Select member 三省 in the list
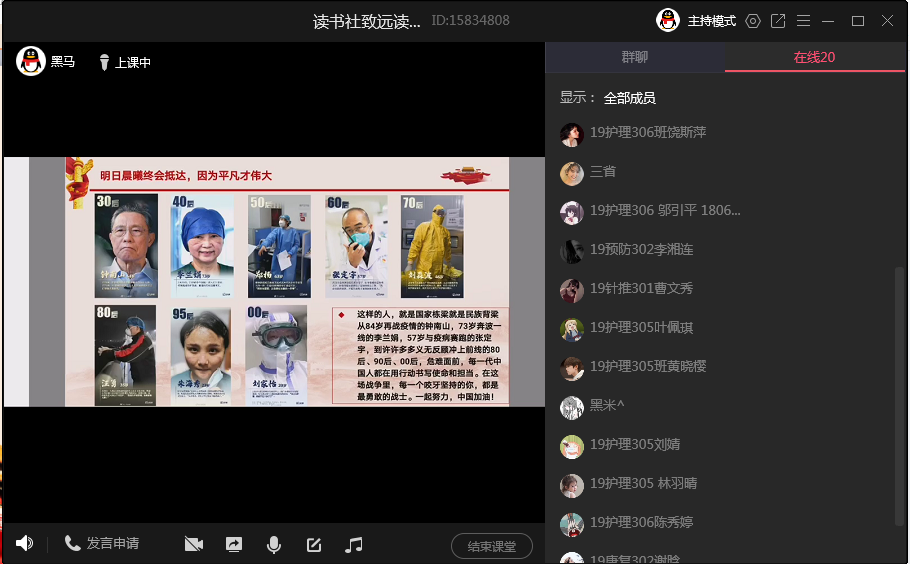The image size is (910, 564). pos(602,172)
